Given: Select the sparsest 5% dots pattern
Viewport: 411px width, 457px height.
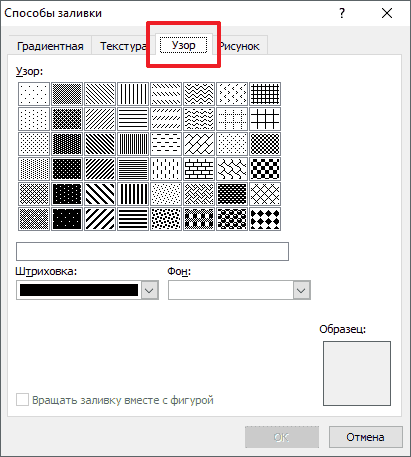Looking at the screenshot, I should pos(34,94).
